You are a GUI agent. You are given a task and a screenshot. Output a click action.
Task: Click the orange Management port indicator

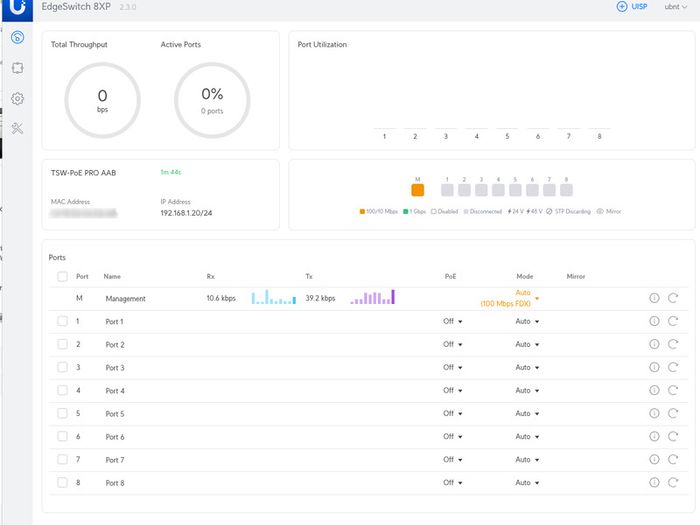[x=417, y=190]
